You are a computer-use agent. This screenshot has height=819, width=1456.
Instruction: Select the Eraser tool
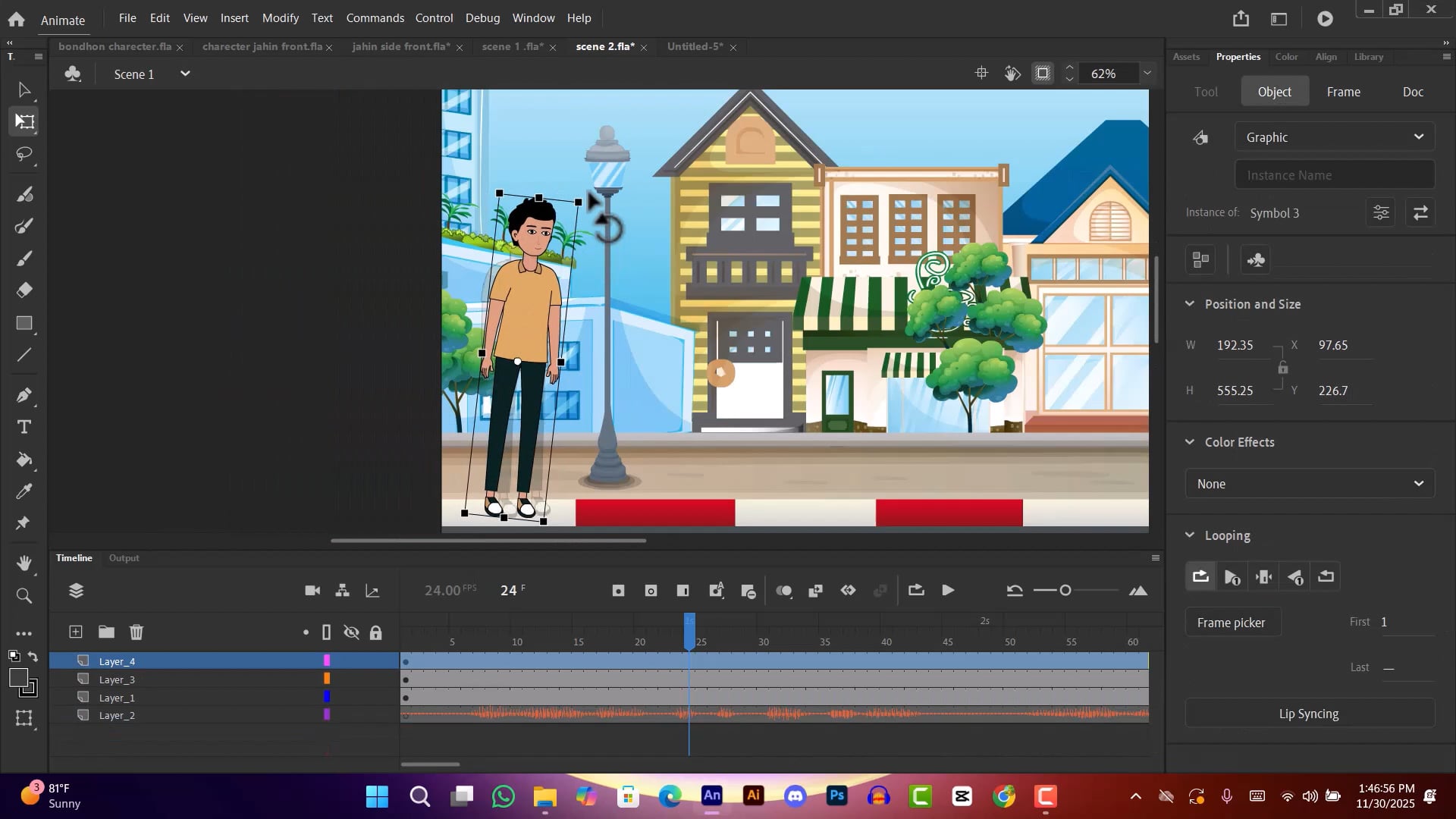pyautogui.click(x=24, y=290)
